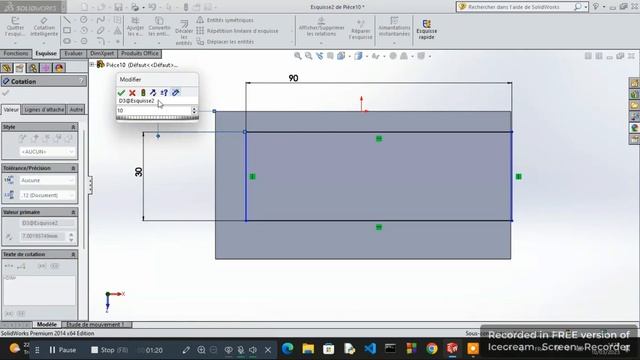Open the .12 (Document) precision dropdown
The image size is (640, 360).
pos(48,196)
